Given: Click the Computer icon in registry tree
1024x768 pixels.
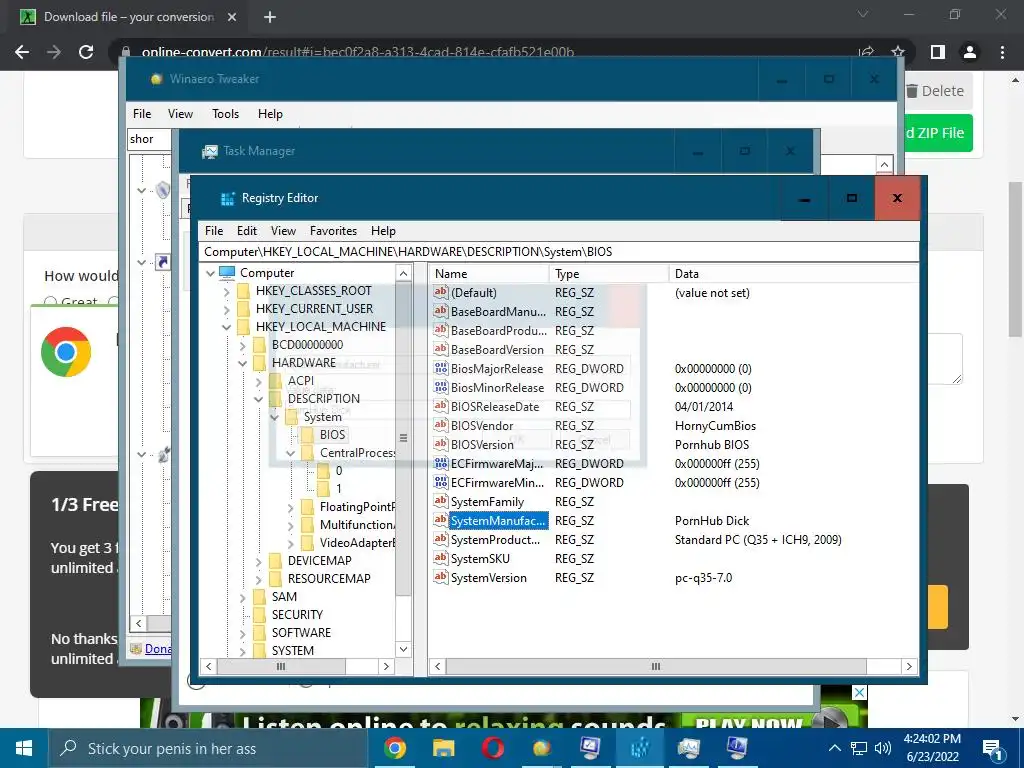Looking at the screenshot, I should [227, 272].
